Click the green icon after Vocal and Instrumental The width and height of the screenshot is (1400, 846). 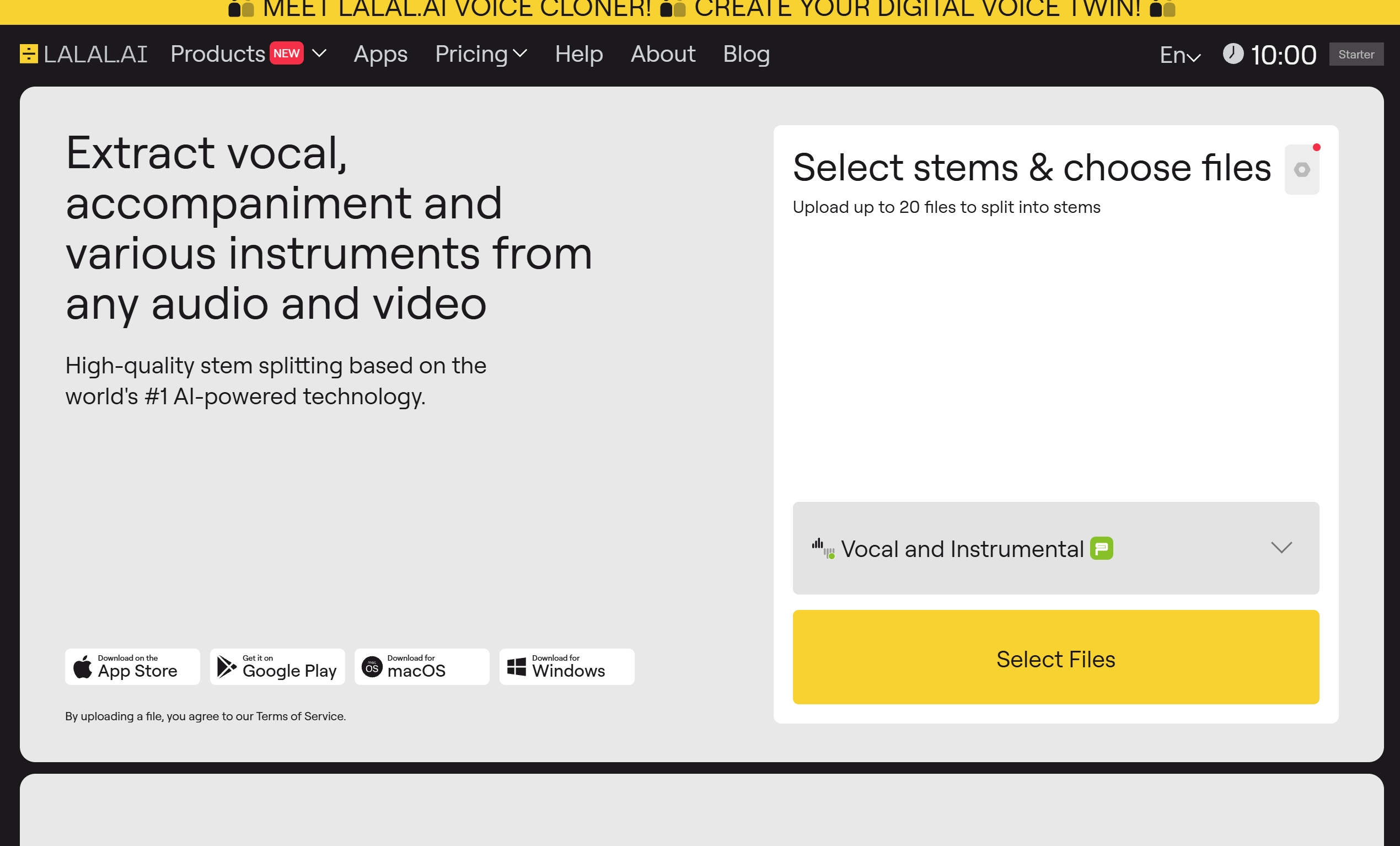[1101, 548]
